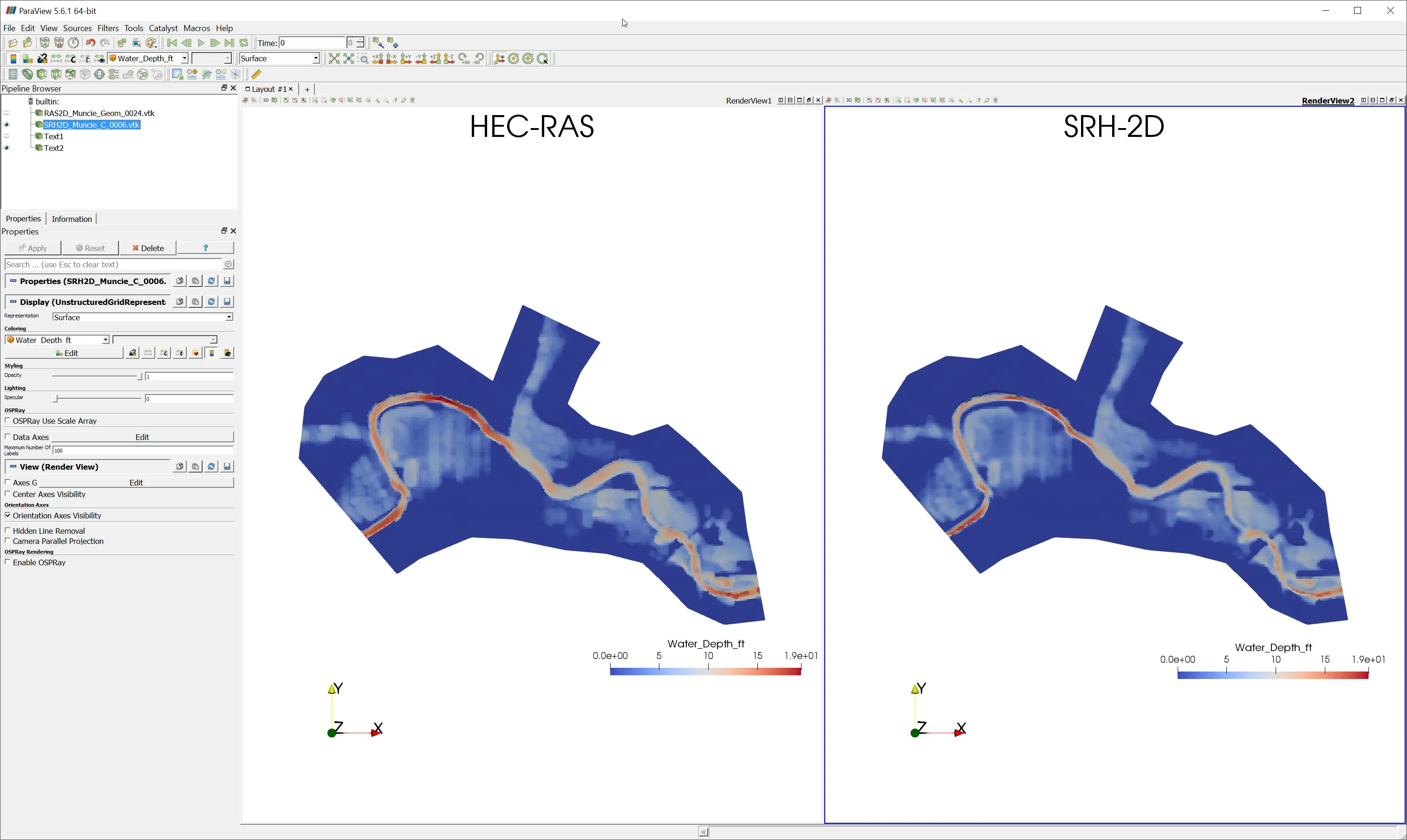Enable Camera Parallel Projection
The width and height of the screenshot is (1407, 840).
click(x=7, y=541)
